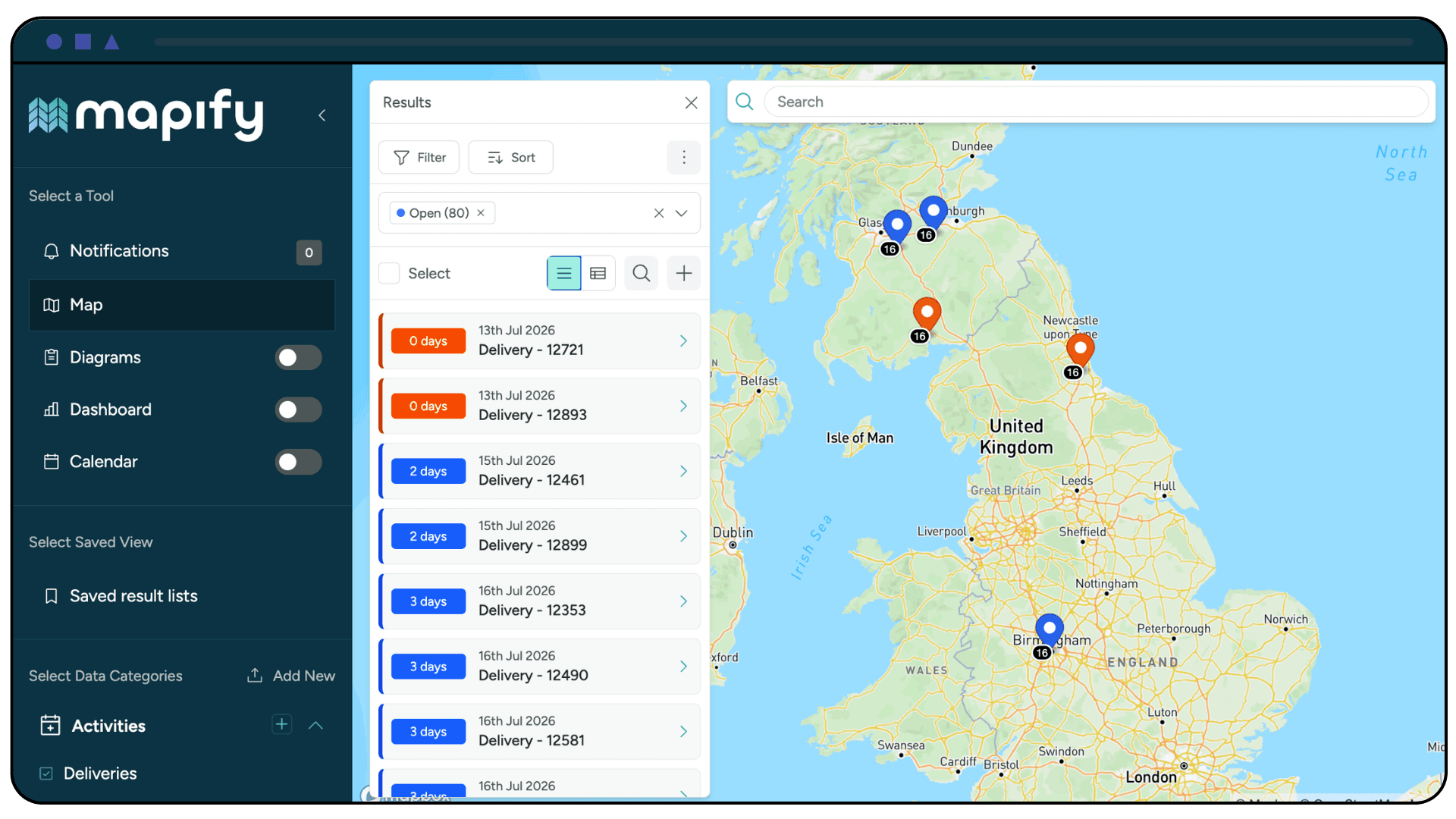Open Delivery - 12899 details chevron

pyautogui.click(x=683, y=536)
